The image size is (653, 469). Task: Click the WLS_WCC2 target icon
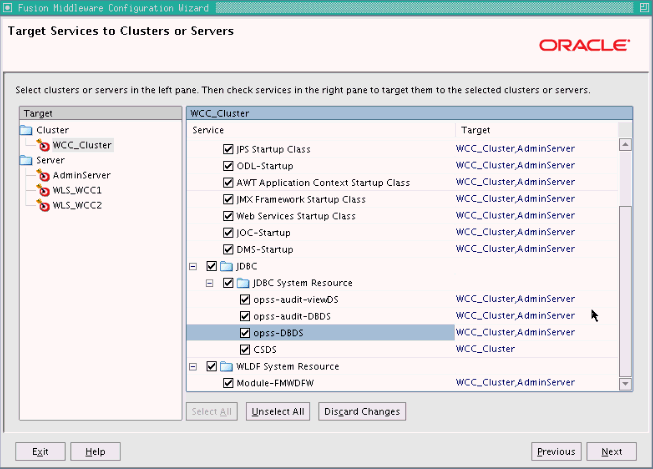pos(43,205)
